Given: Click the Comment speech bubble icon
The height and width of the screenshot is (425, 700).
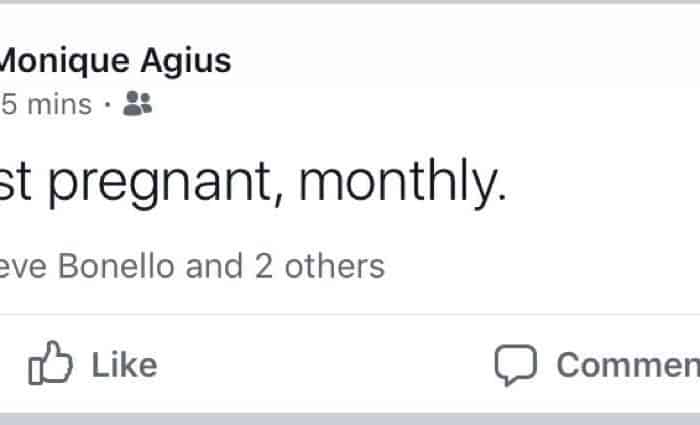Looking at the screenshot, I should click(x=516, y=365).
